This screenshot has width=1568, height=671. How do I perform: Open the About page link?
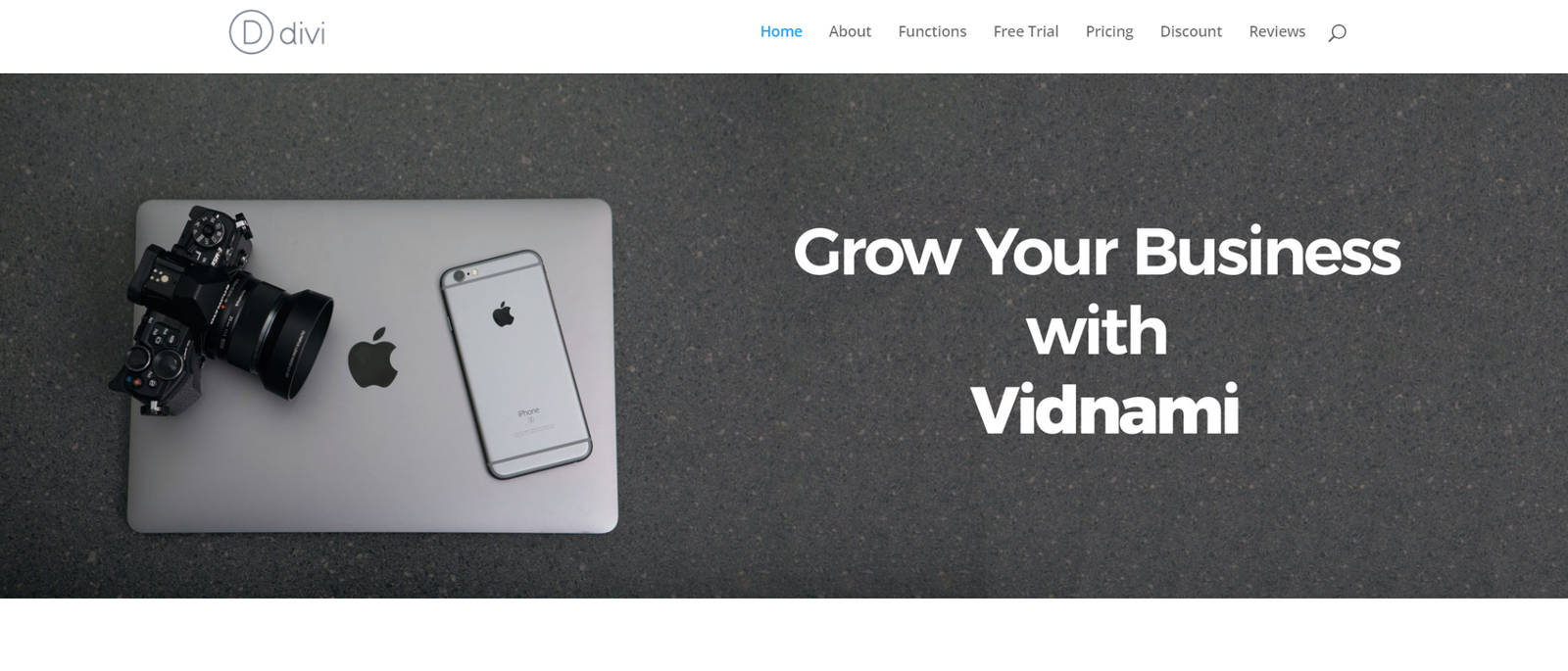pos(850,31)
